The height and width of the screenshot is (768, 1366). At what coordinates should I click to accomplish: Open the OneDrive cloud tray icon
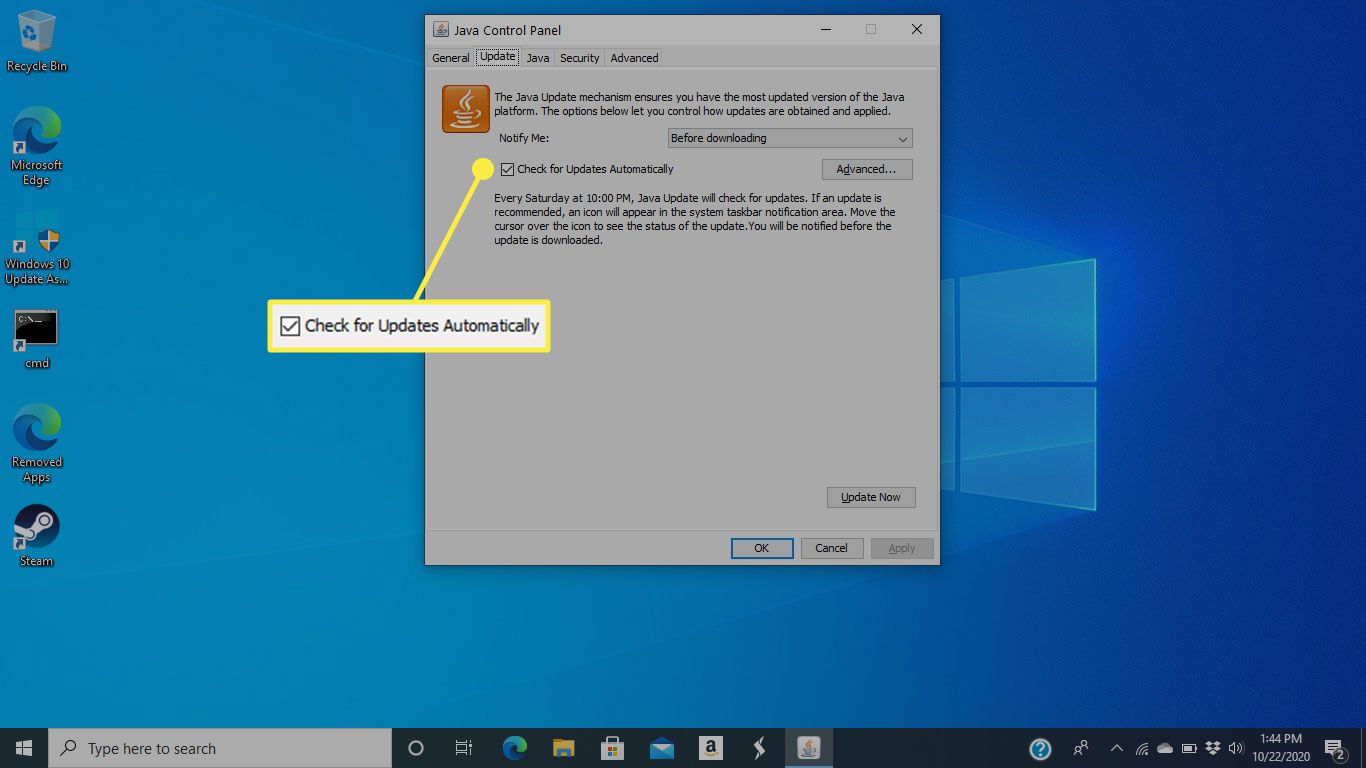pos(1165,748)
